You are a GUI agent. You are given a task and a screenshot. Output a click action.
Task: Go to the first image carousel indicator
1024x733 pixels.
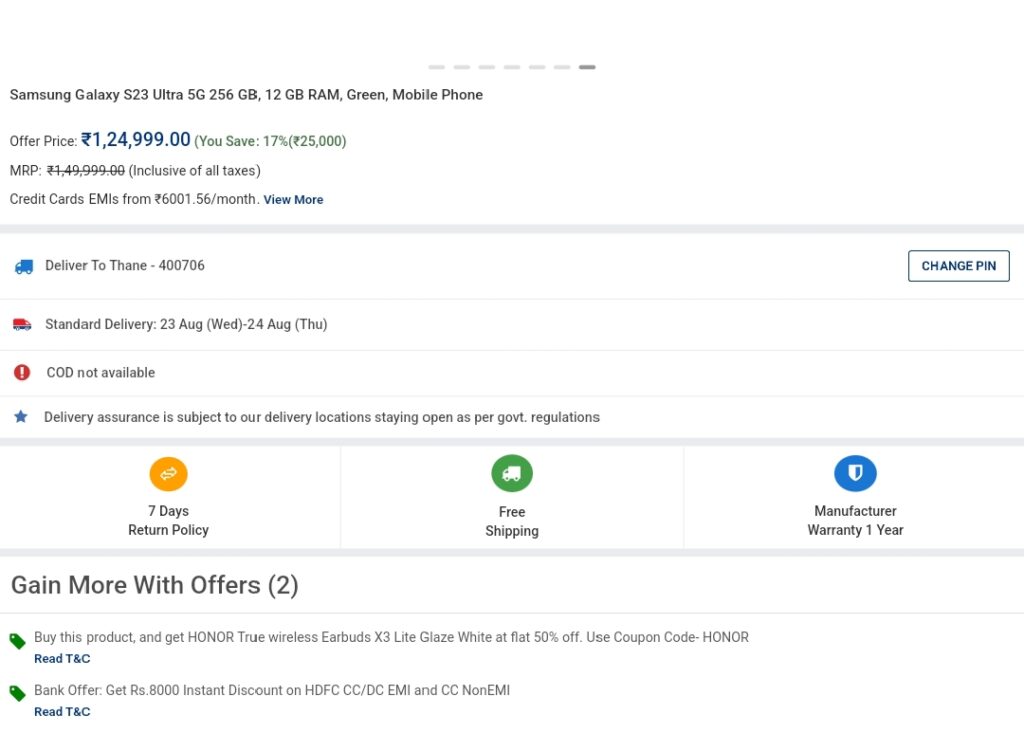[437, 67]
